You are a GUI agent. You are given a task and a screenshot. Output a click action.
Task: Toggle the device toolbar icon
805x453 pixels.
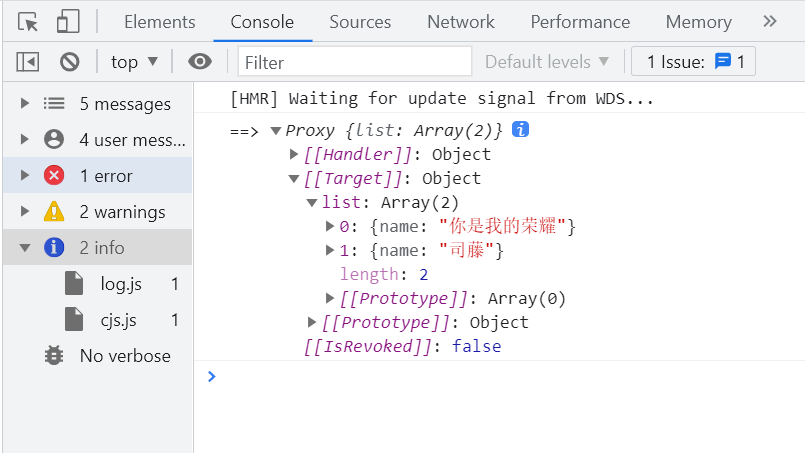[x=68, y=22]
